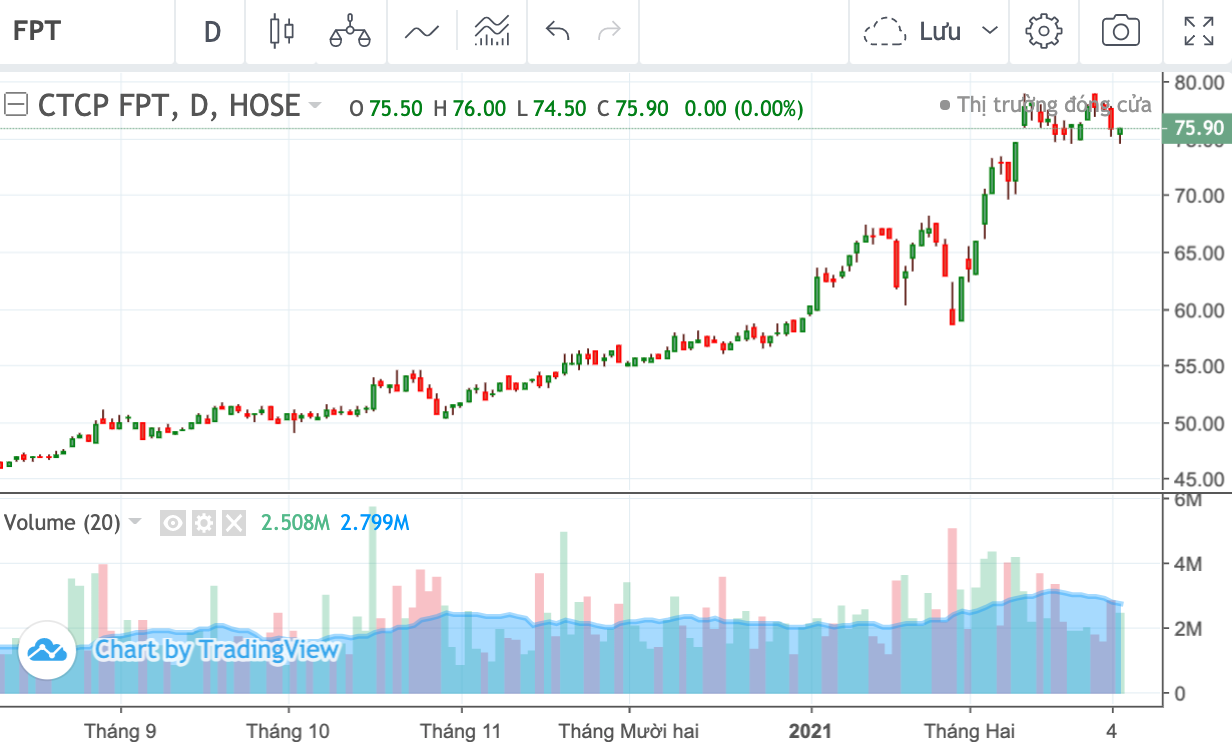Screen dimensions: 1232x742
Task: Click the 60.00 price scale label
Action: [1198, 310]
